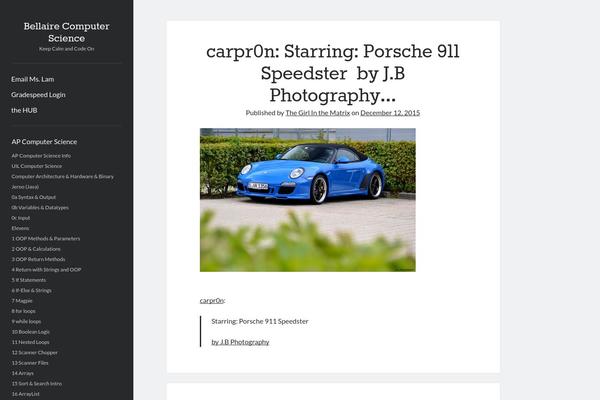Go to the HUB link

[x=24, y=110]
